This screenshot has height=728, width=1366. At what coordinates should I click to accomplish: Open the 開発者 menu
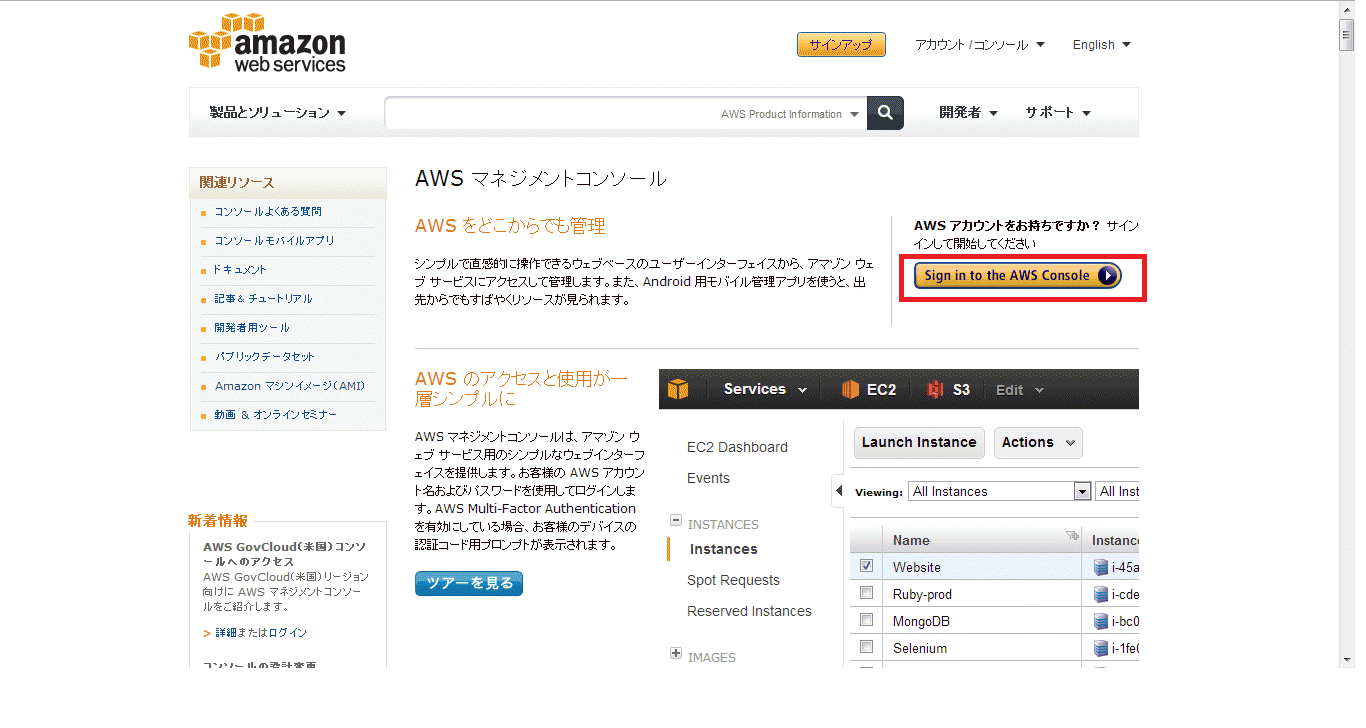(x=968, y=113)
